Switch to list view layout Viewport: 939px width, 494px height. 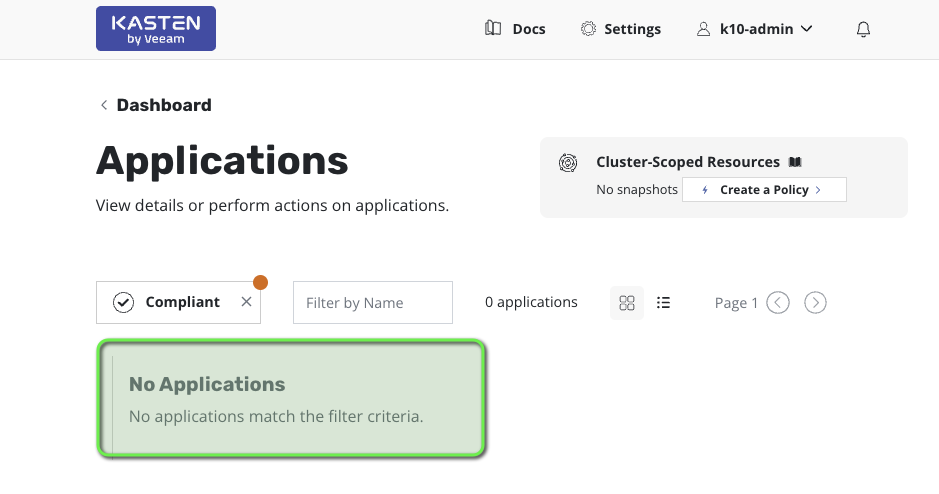click(x=663, y=303)
